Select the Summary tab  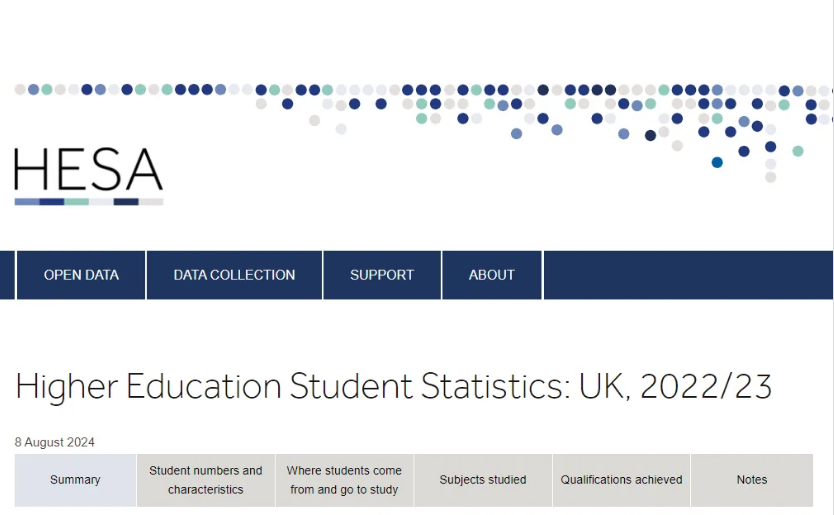pyautogui.click(x=75, y=480)
